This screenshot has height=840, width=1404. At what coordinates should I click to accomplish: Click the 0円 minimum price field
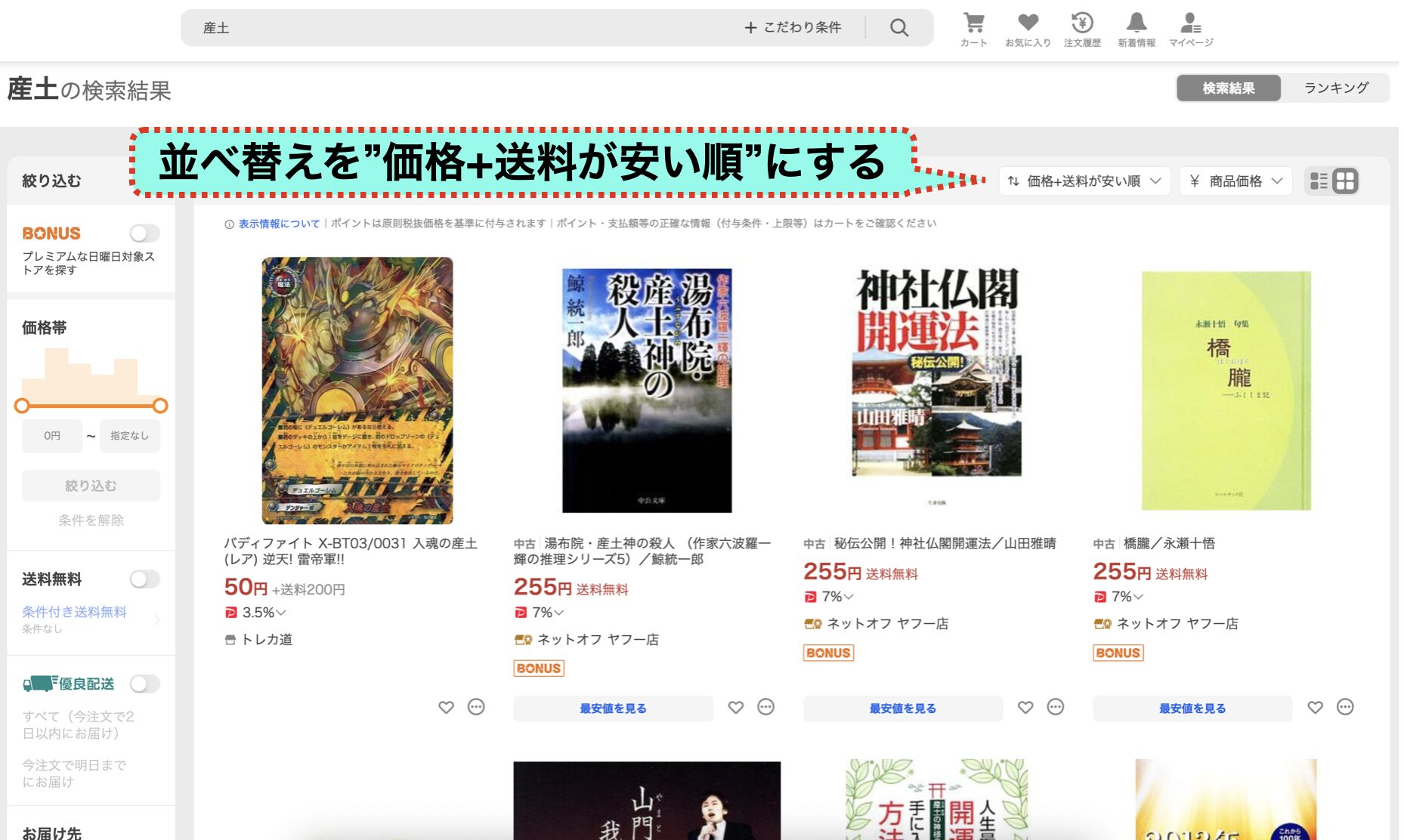(52, 436)
